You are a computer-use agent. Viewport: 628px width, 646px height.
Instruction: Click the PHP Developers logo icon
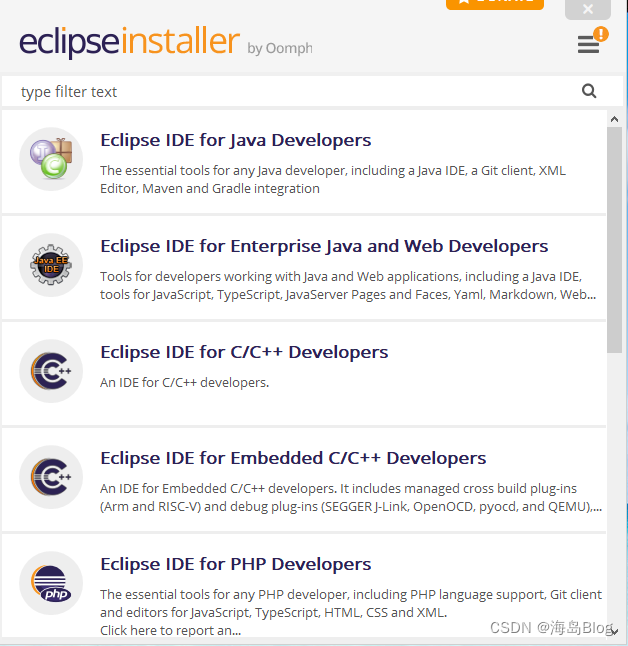coord(51,583)
